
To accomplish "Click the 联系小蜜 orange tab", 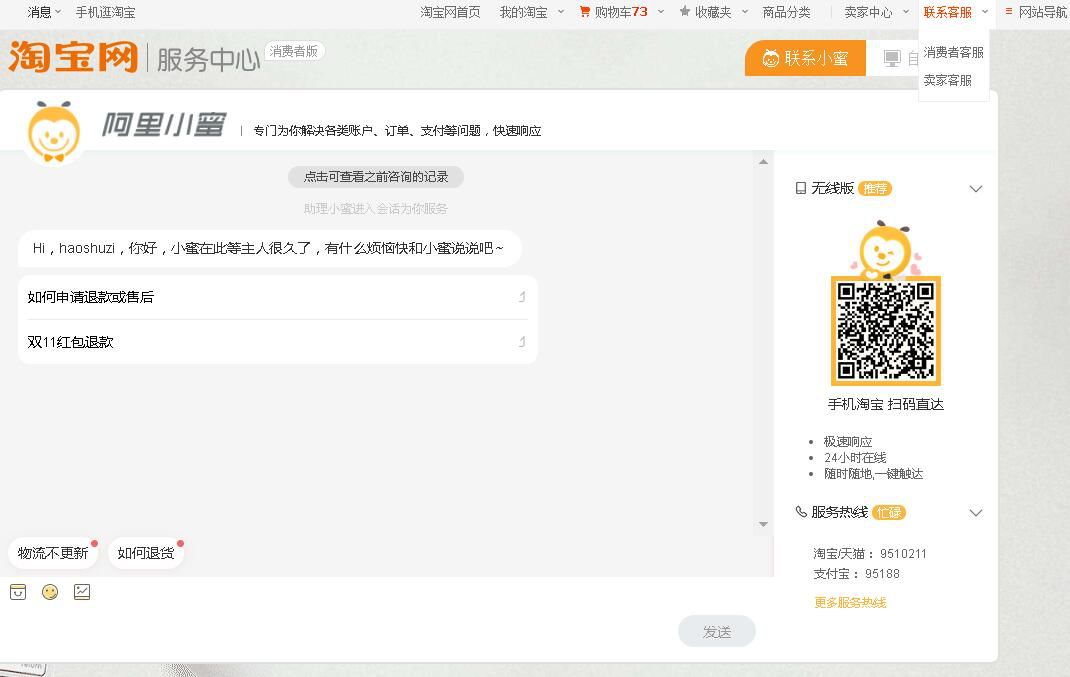I will pos(805,58).
